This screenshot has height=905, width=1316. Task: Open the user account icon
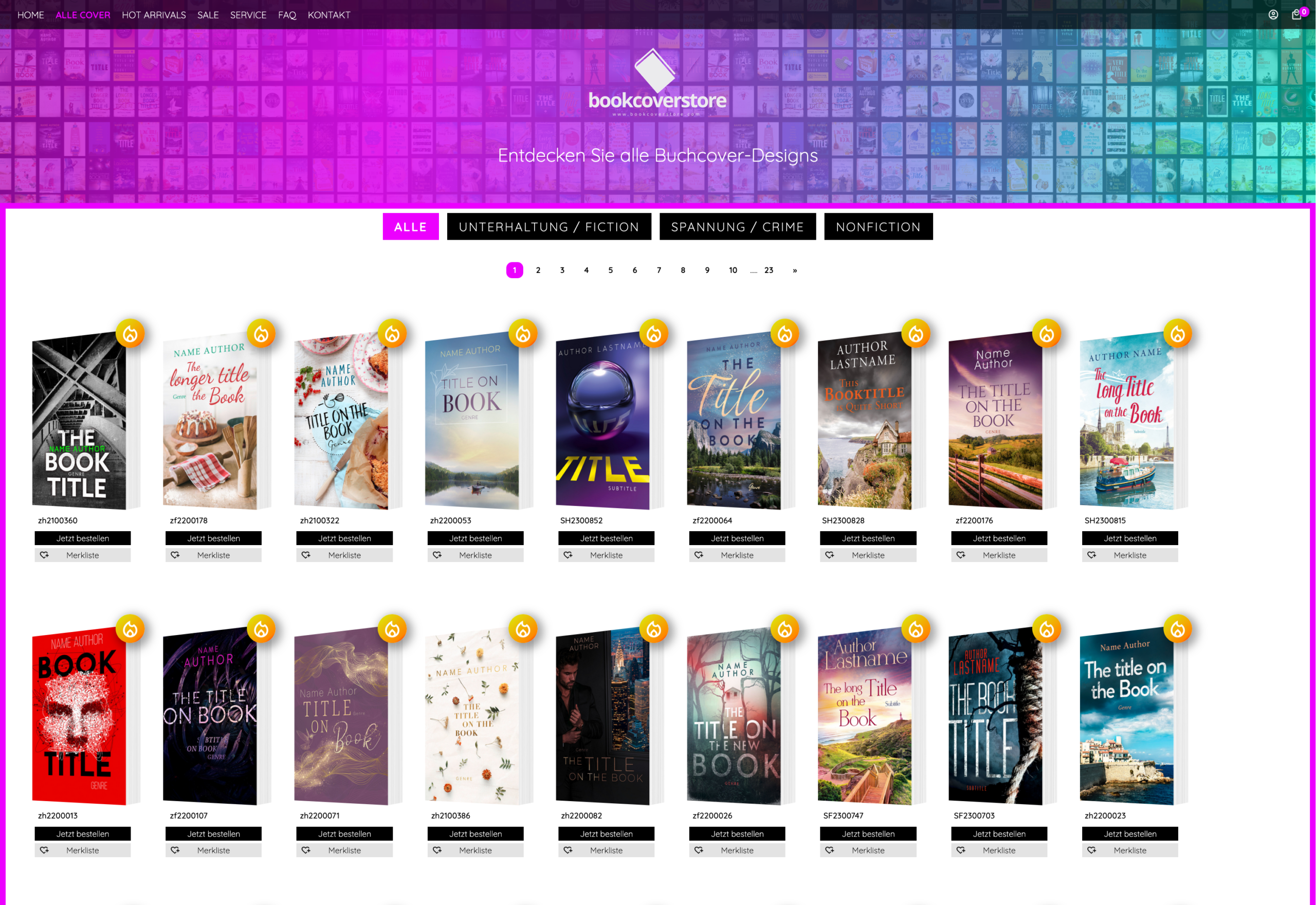pos(1273,15)
